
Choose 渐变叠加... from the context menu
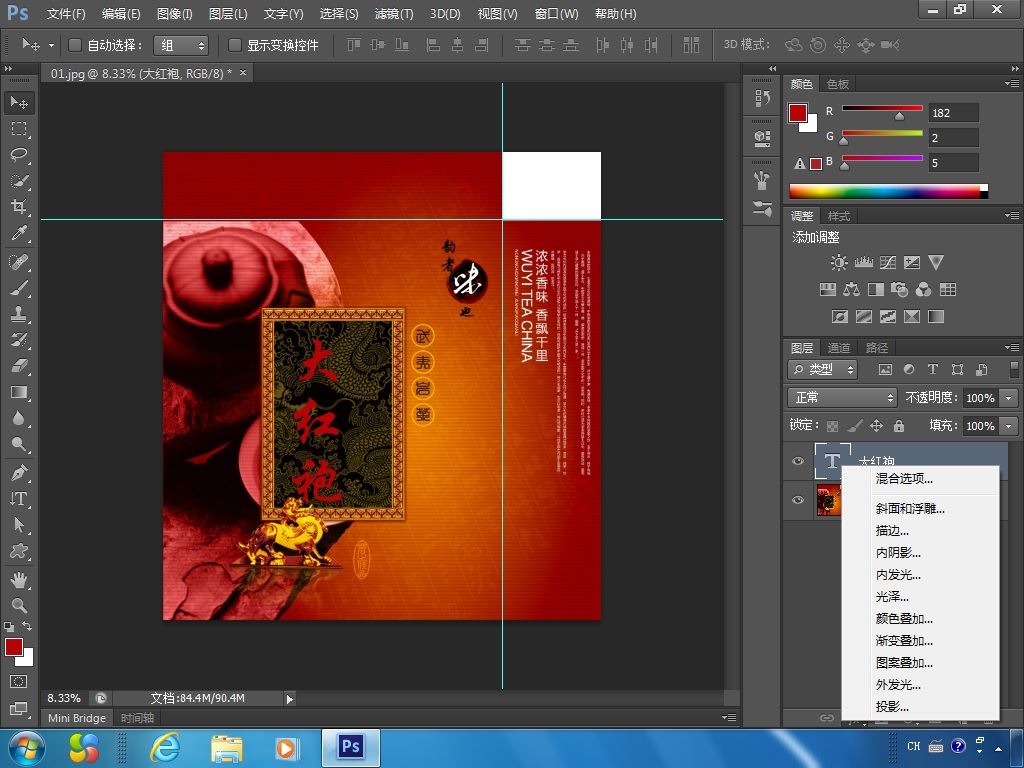click(920, 641)
